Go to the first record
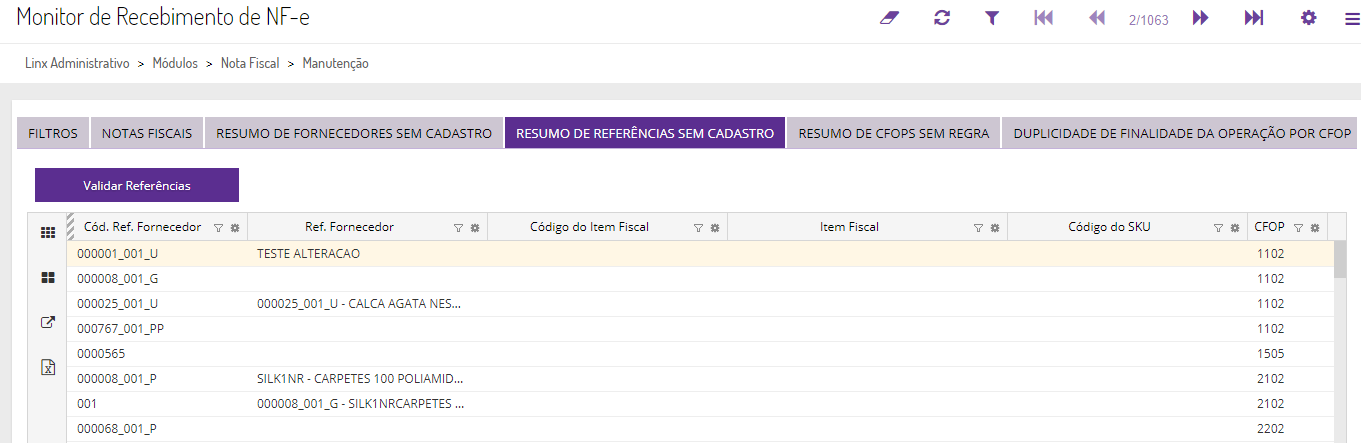This screenshot has width=1361, height=443. [1043, 18]
